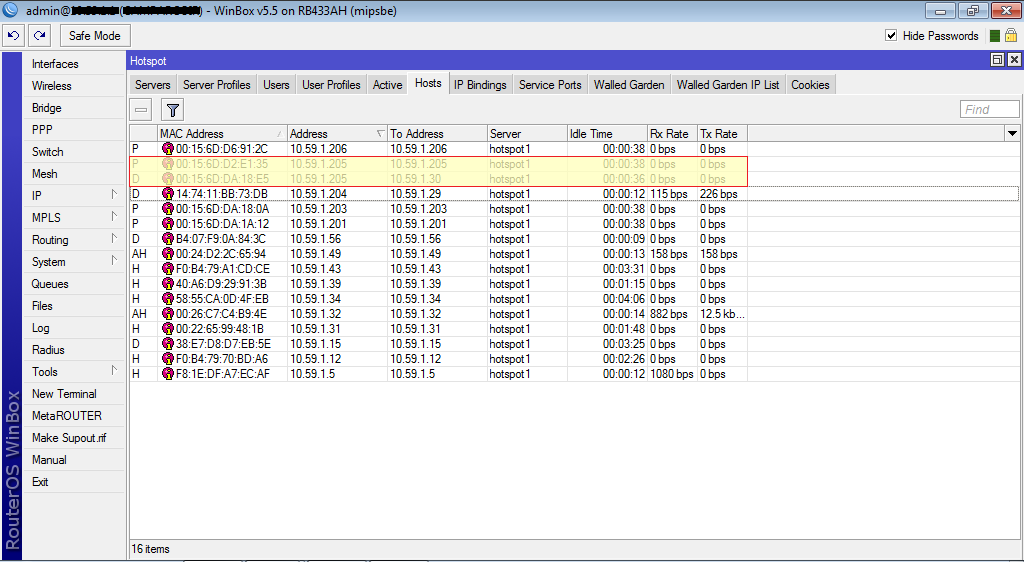Click host icon for 00:24:D2:2C:65:94
The image size is (1024, 562).
[168, 254]
